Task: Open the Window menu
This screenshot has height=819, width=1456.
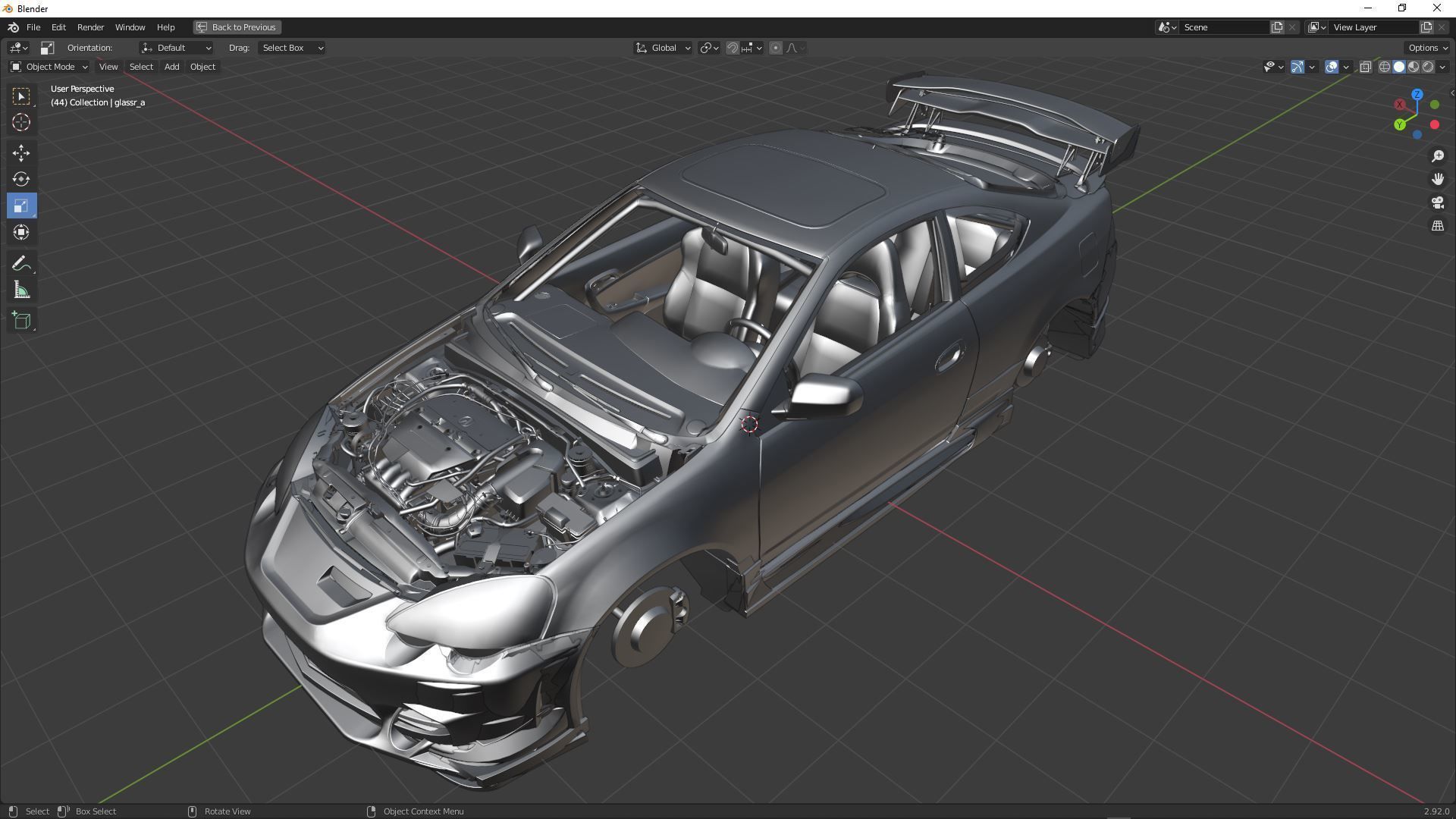Action: 130,27
